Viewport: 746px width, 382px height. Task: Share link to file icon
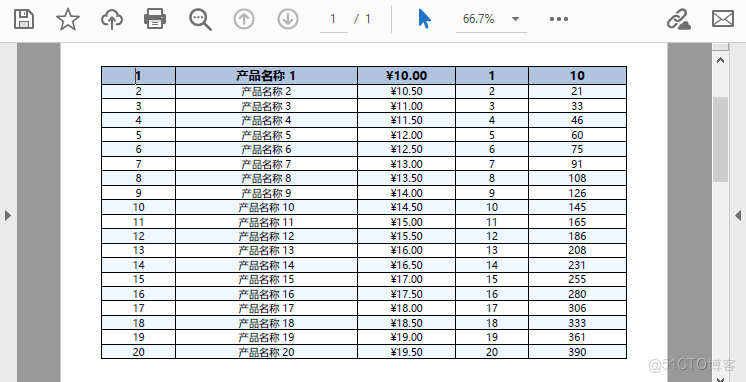click(678, 20)
